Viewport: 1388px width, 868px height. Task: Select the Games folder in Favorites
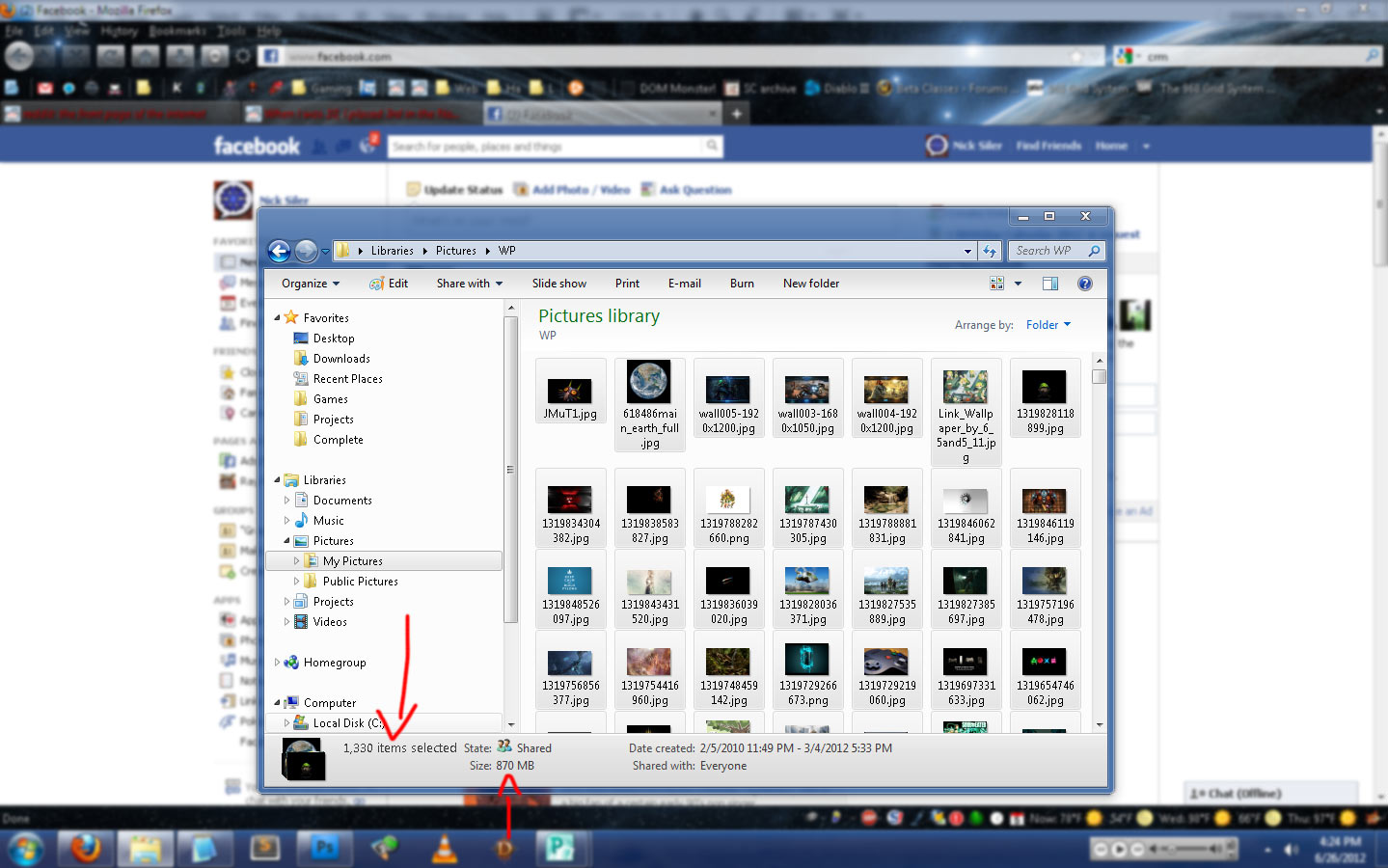tap(331, 399)
